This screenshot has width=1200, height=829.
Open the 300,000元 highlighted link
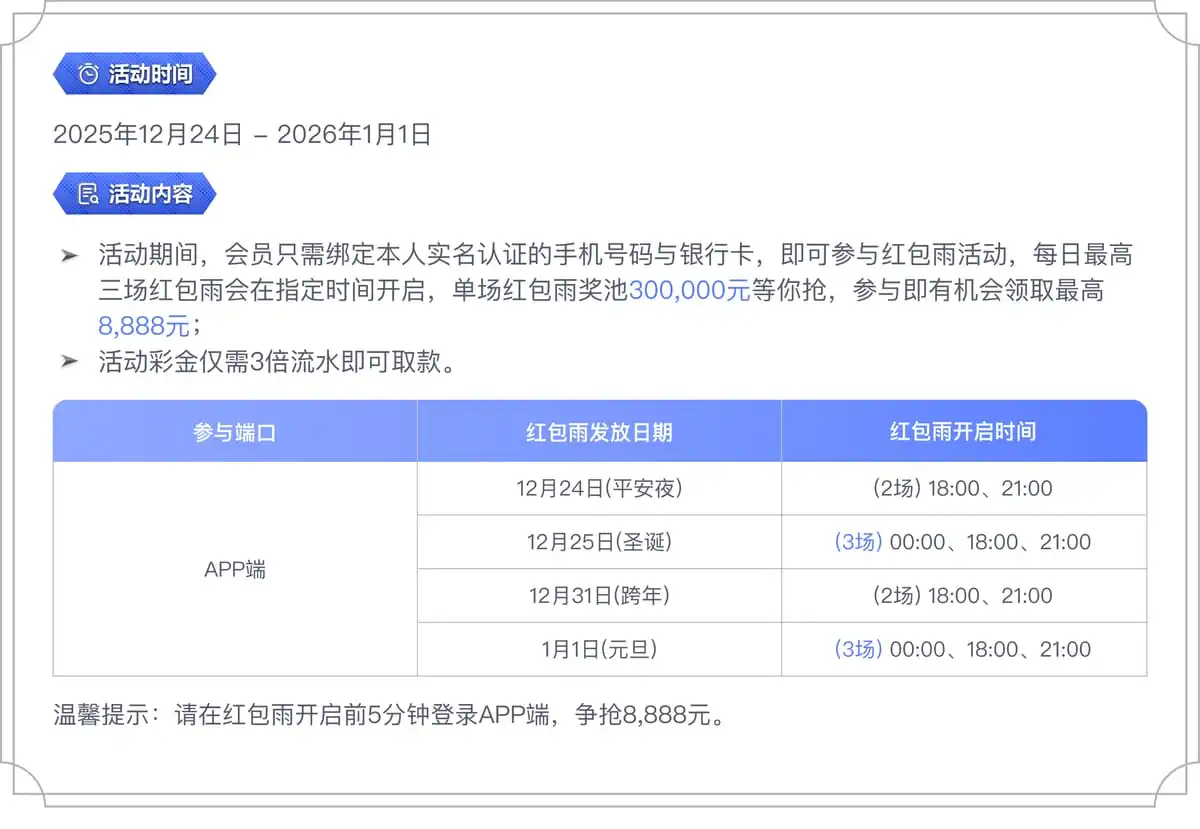[x=692, y=291]
